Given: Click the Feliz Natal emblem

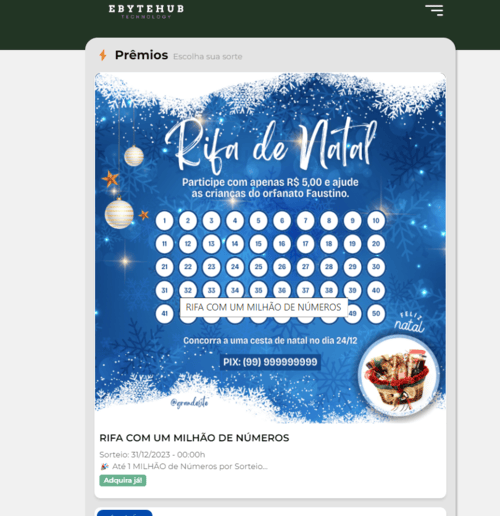Looking at the screenshot, I should tap(409, 323).
